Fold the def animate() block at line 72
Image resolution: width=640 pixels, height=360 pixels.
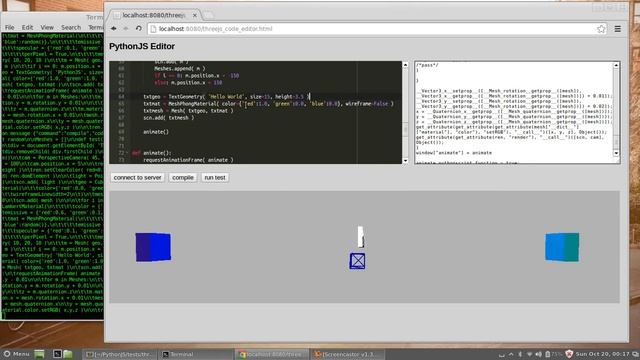point(127,153)
